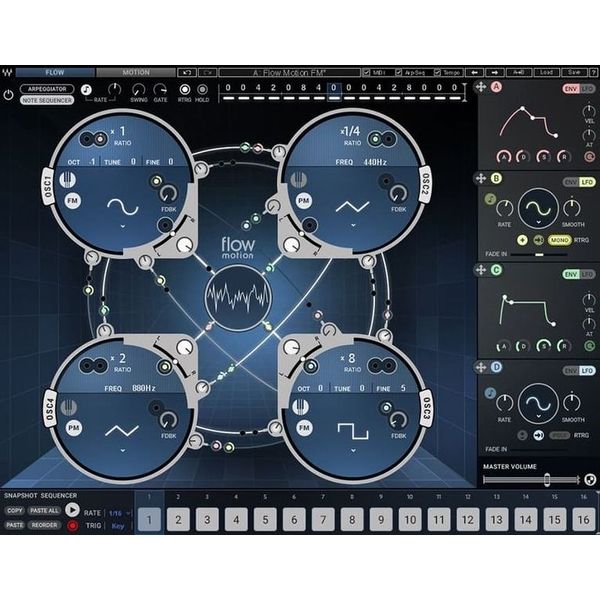Screen dimensions: 600x600
Task: Click modulator B tempo sync note icon
Action: pyautogui.click(x=490, y=199)
